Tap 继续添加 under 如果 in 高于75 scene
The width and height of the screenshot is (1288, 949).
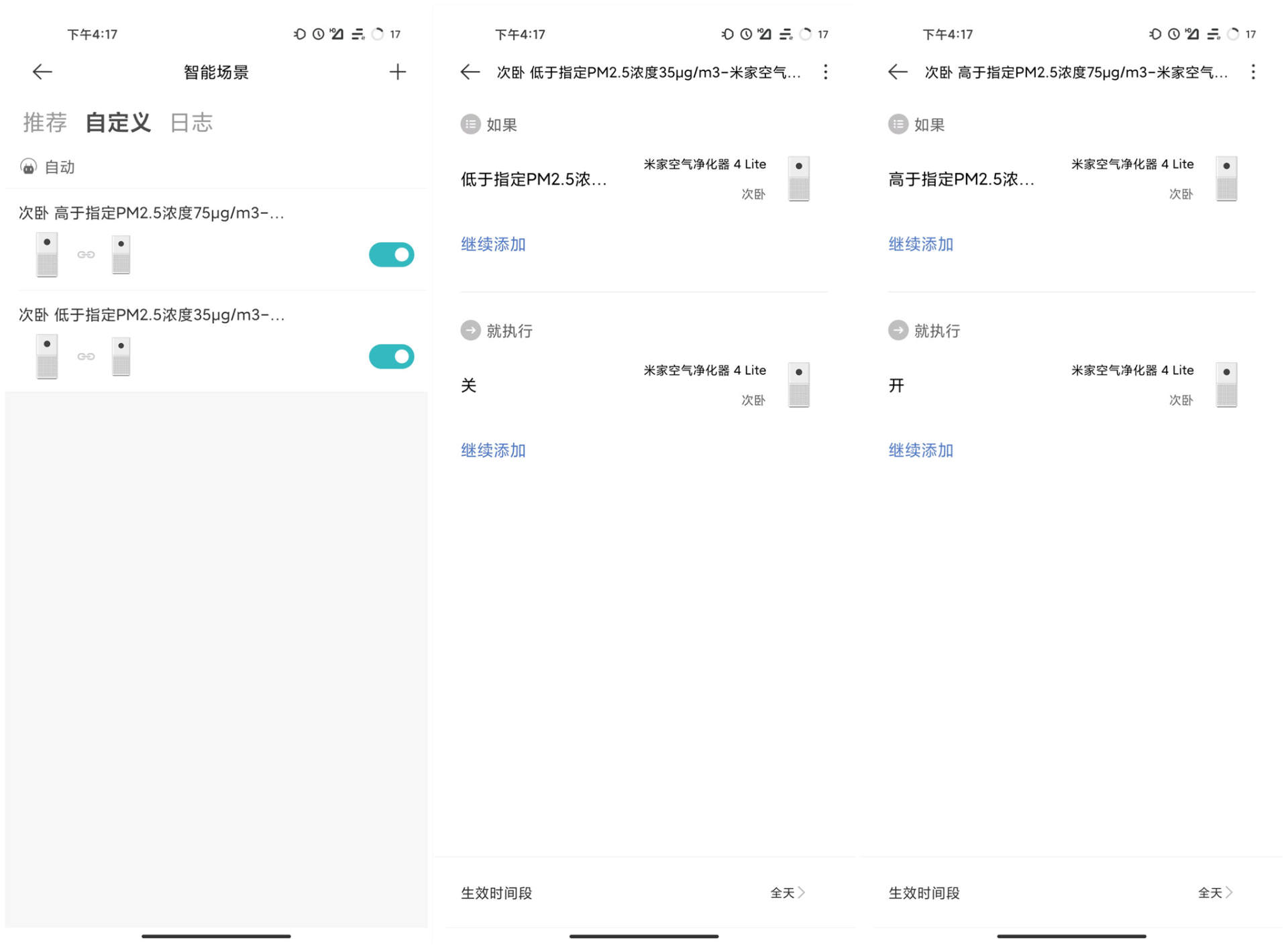(920, 244)
